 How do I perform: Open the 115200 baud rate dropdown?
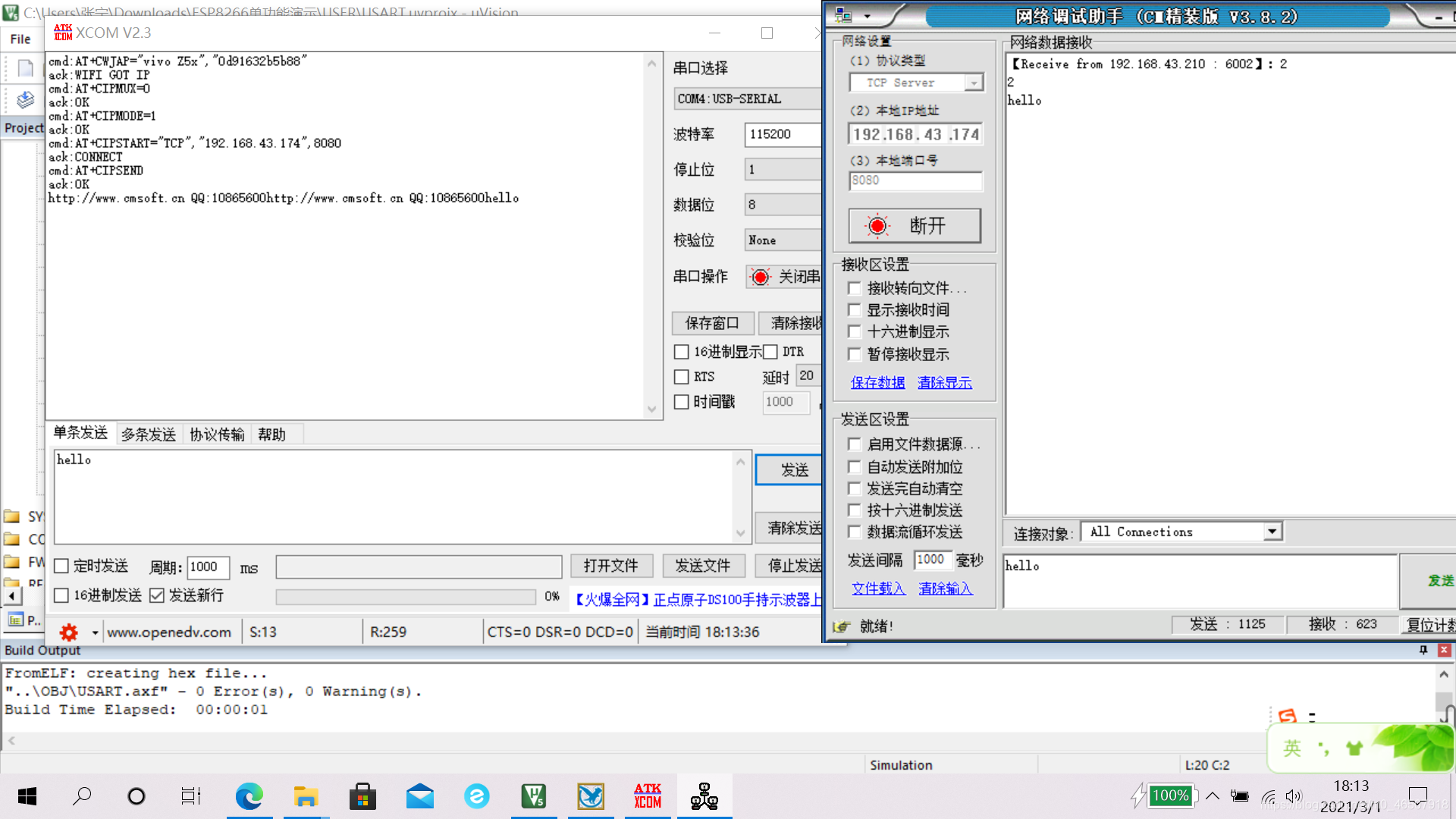tap(783, 134)
